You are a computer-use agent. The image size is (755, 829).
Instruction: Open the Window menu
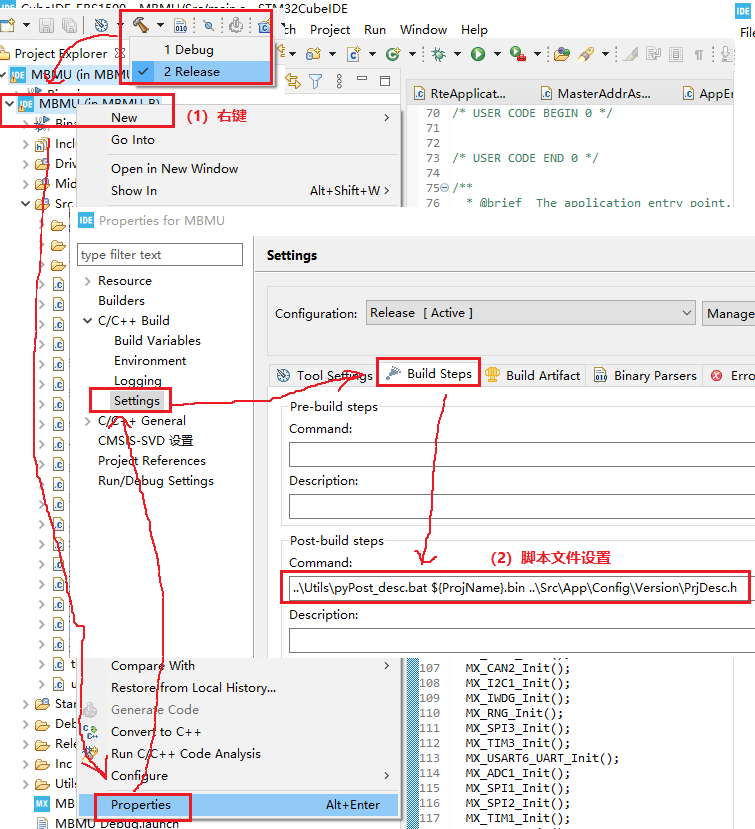(423, 30)
